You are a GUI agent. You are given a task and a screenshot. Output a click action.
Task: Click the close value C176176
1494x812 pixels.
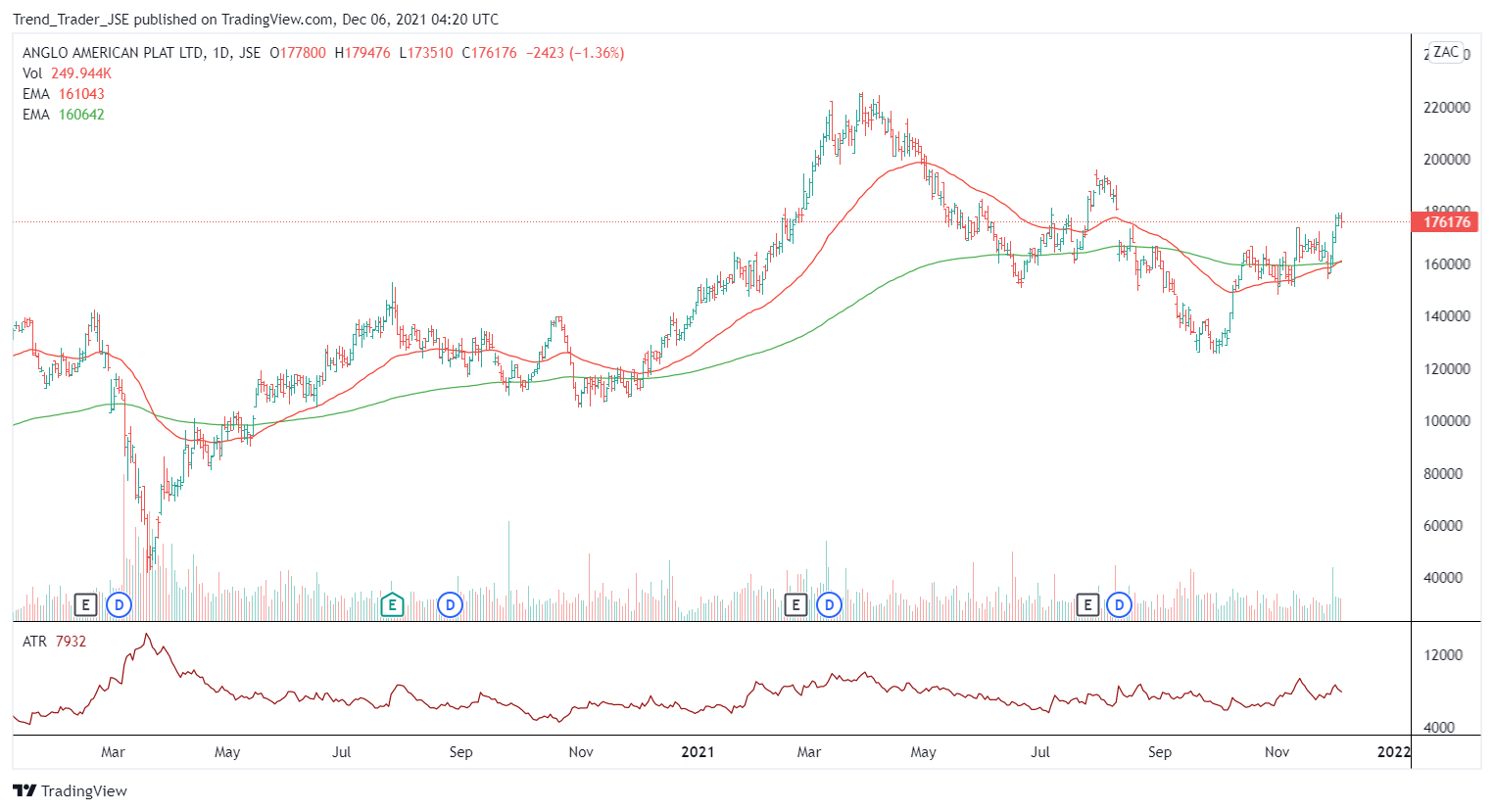click(x=489, y=53)
